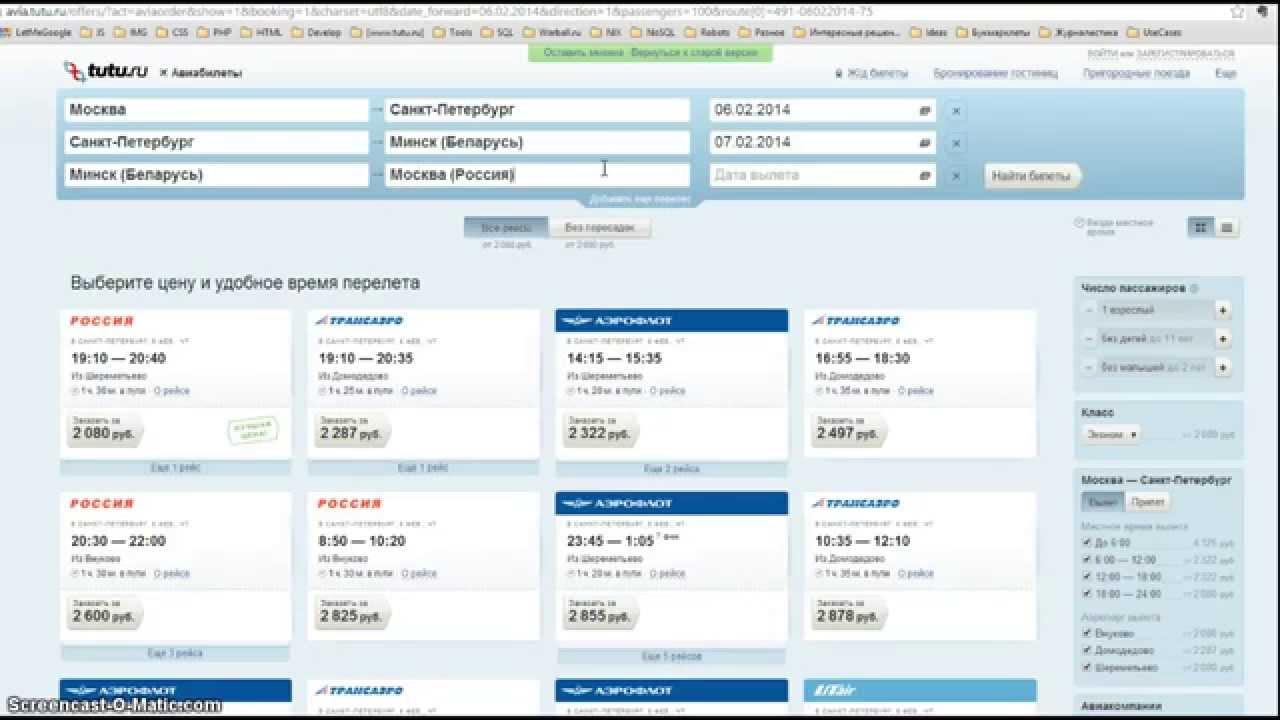Open О рейсе link on 19:10 — 20:35 card

pos(420,391)
